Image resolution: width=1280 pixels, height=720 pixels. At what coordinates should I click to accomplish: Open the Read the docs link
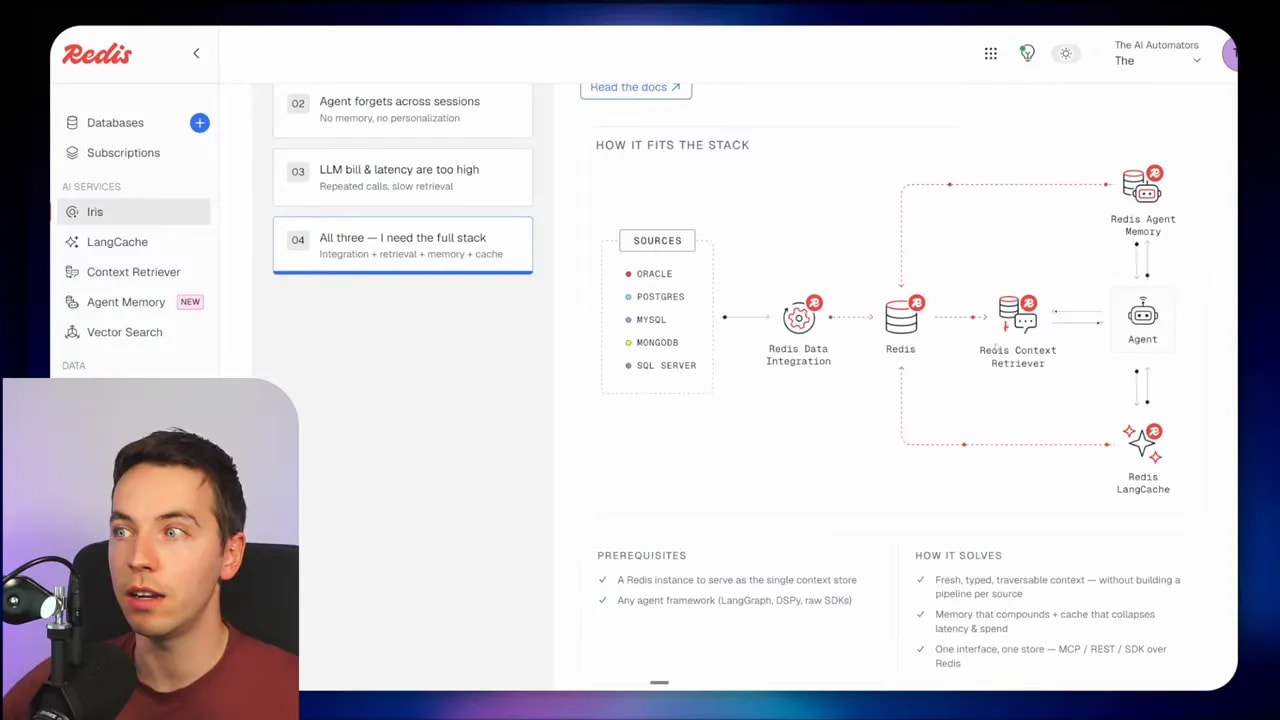[635, 87]
